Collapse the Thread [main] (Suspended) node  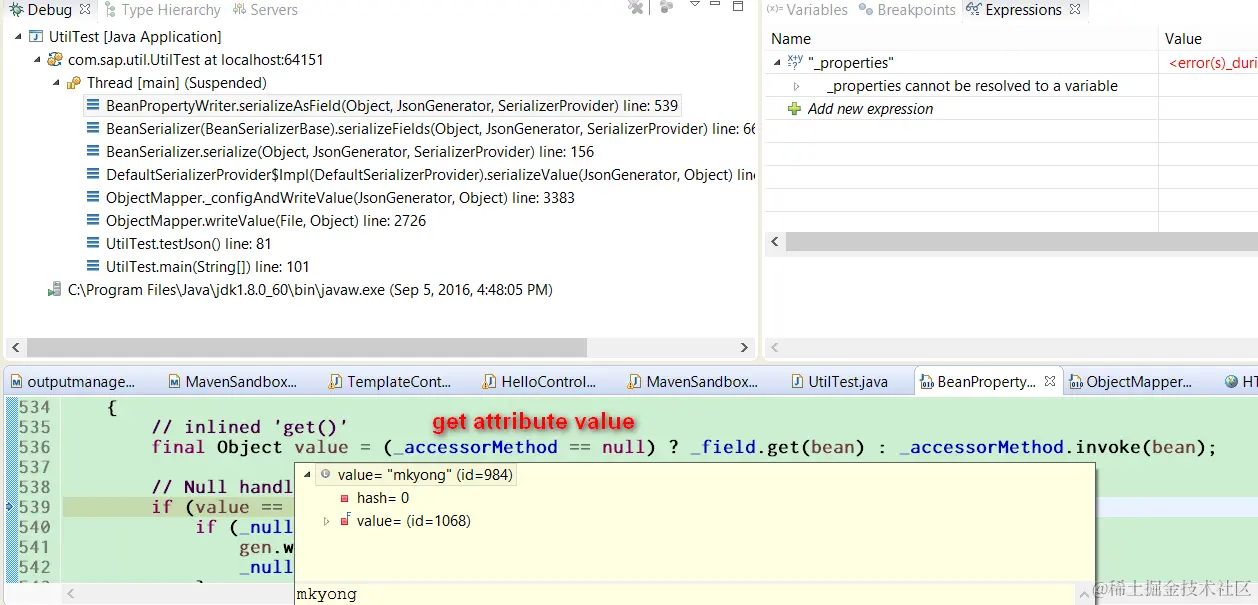[x=56, y=83]
